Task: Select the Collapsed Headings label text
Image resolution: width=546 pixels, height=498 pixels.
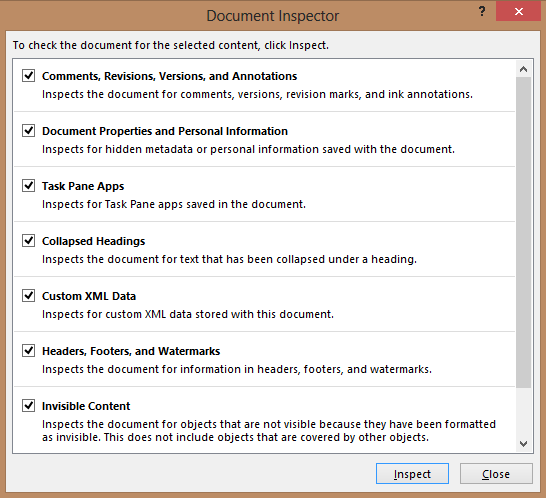Action: pos(93,241)
